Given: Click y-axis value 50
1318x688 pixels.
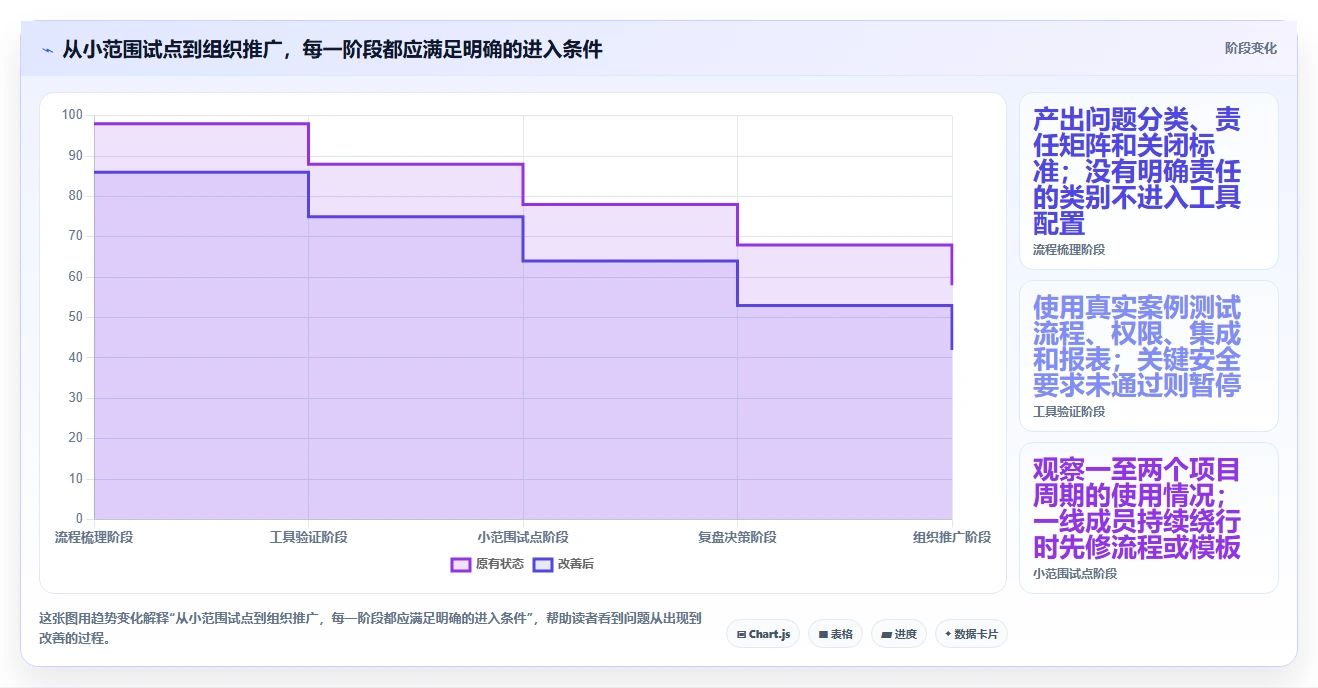Looking at the screenshot, I should [x=76, y=317].
